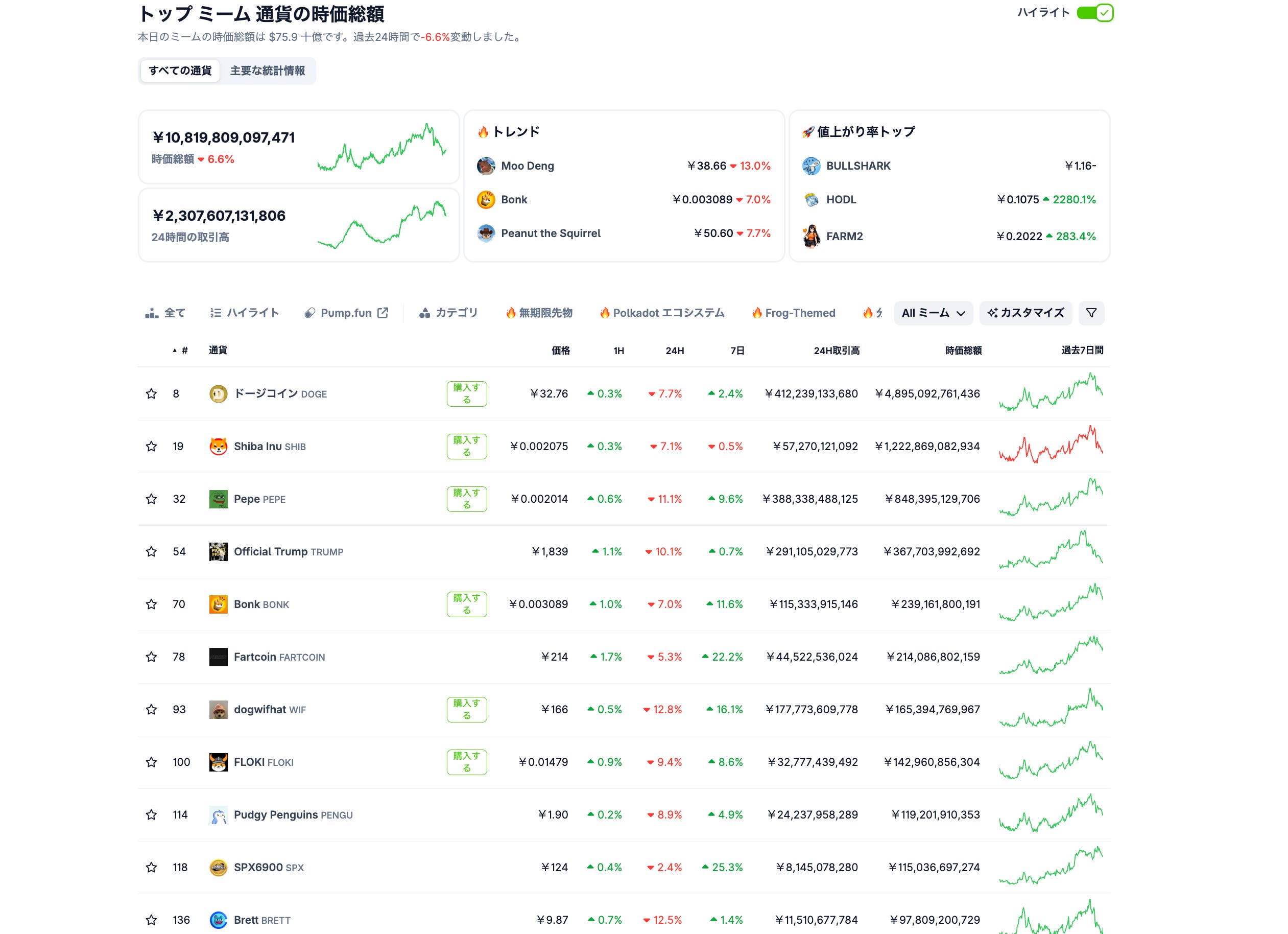1288x934 pixels.
Task: Open the All ミーム dropdown
Action: click(933, 313)
